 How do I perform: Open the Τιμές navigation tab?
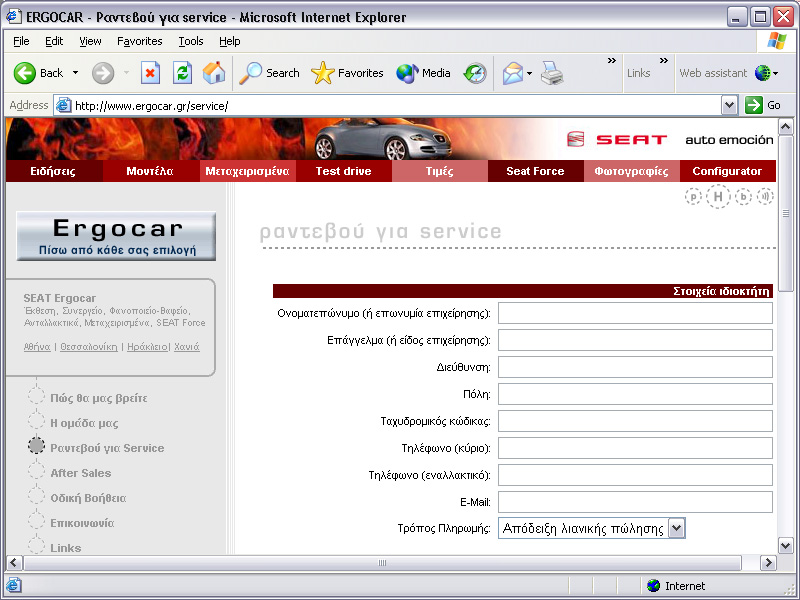(440, 171)
